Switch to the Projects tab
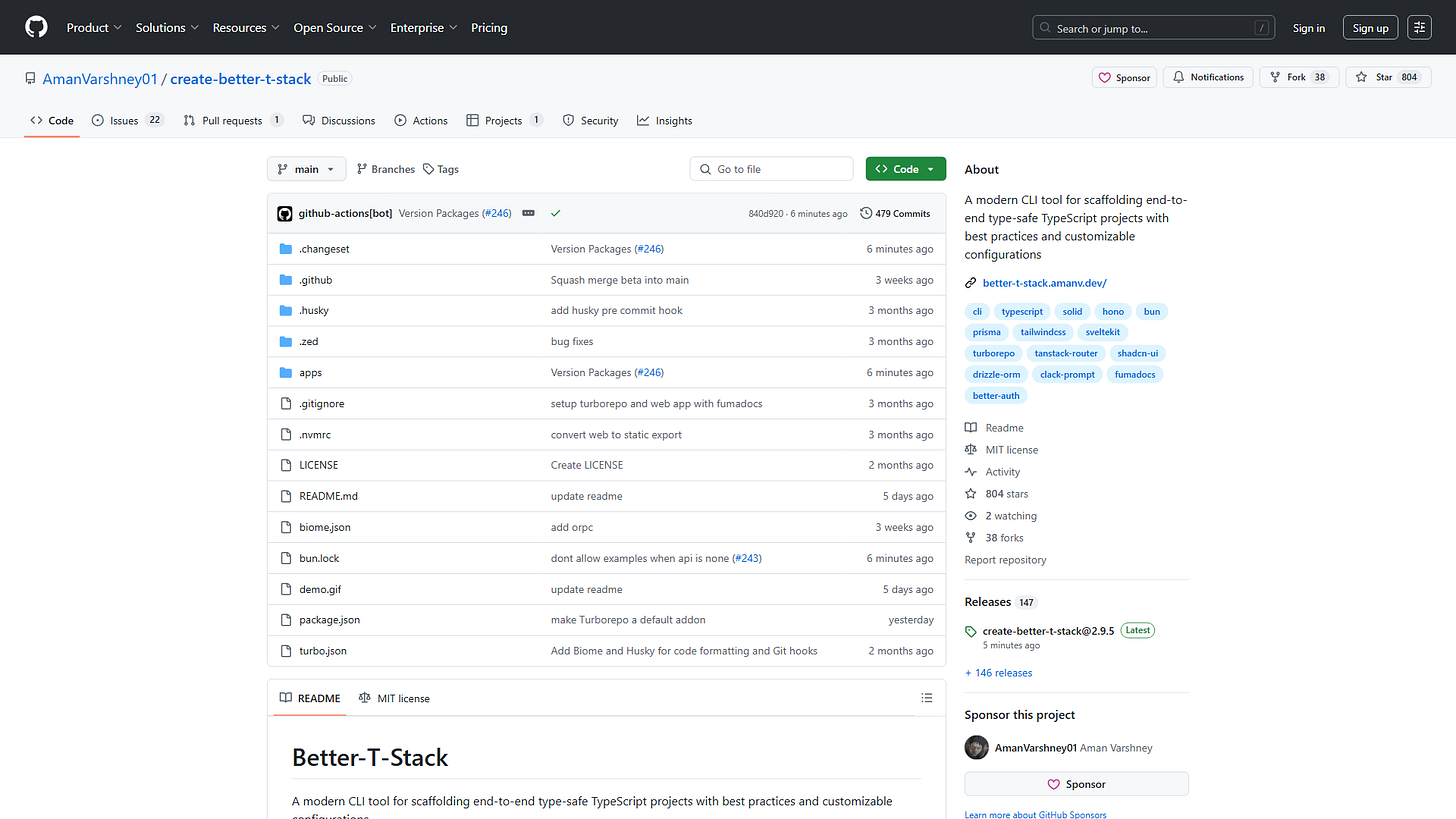1456x819 pixels. [x=504, y=120]
